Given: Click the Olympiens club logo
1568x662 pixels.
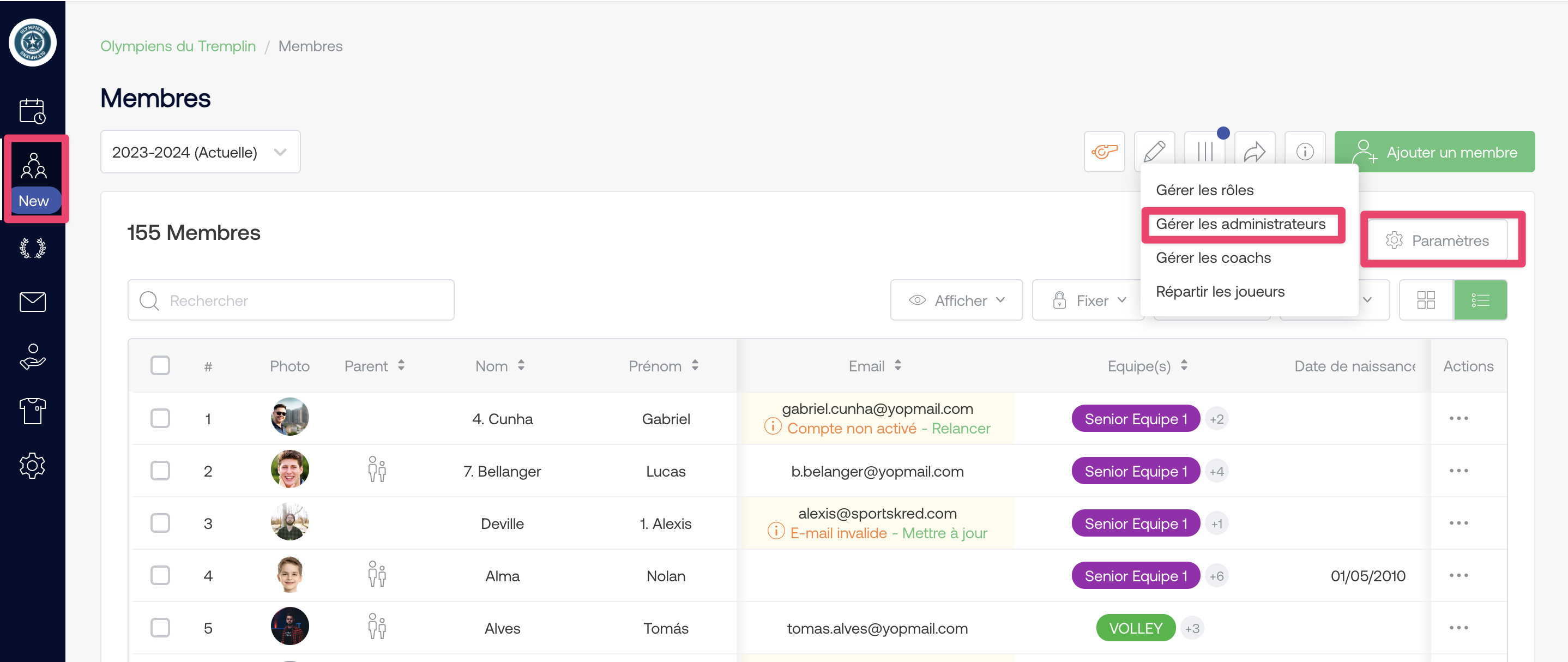Looking at the screenshot, I should point(32,43).
